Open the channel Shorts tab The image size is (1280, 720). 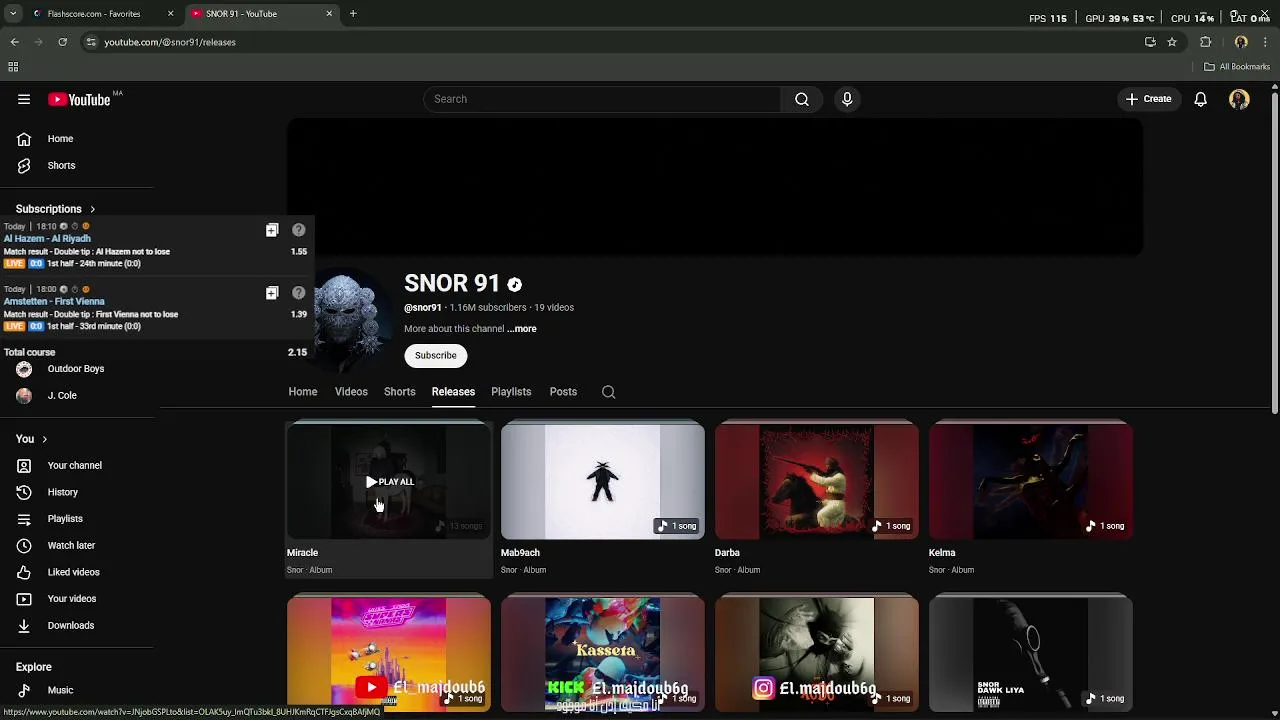pyautogui.click(x=399, y=392)
